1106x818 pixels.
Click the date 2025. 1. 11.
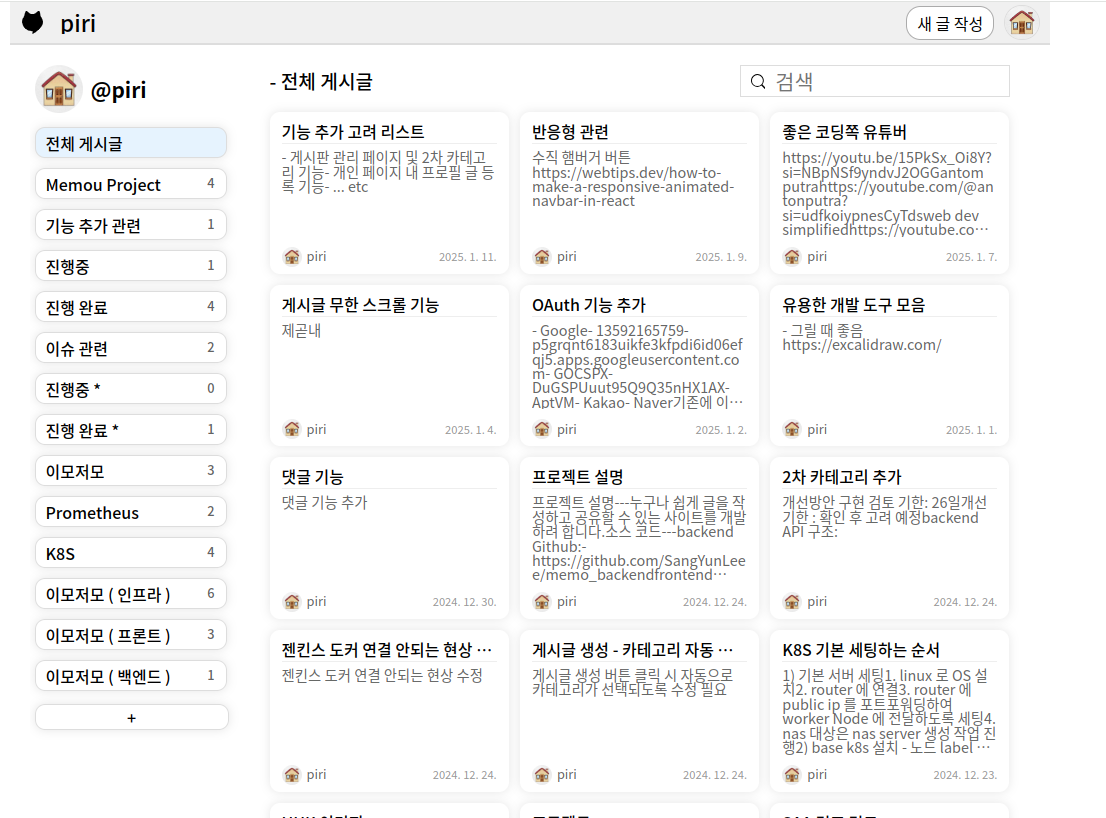coord(468,257)
